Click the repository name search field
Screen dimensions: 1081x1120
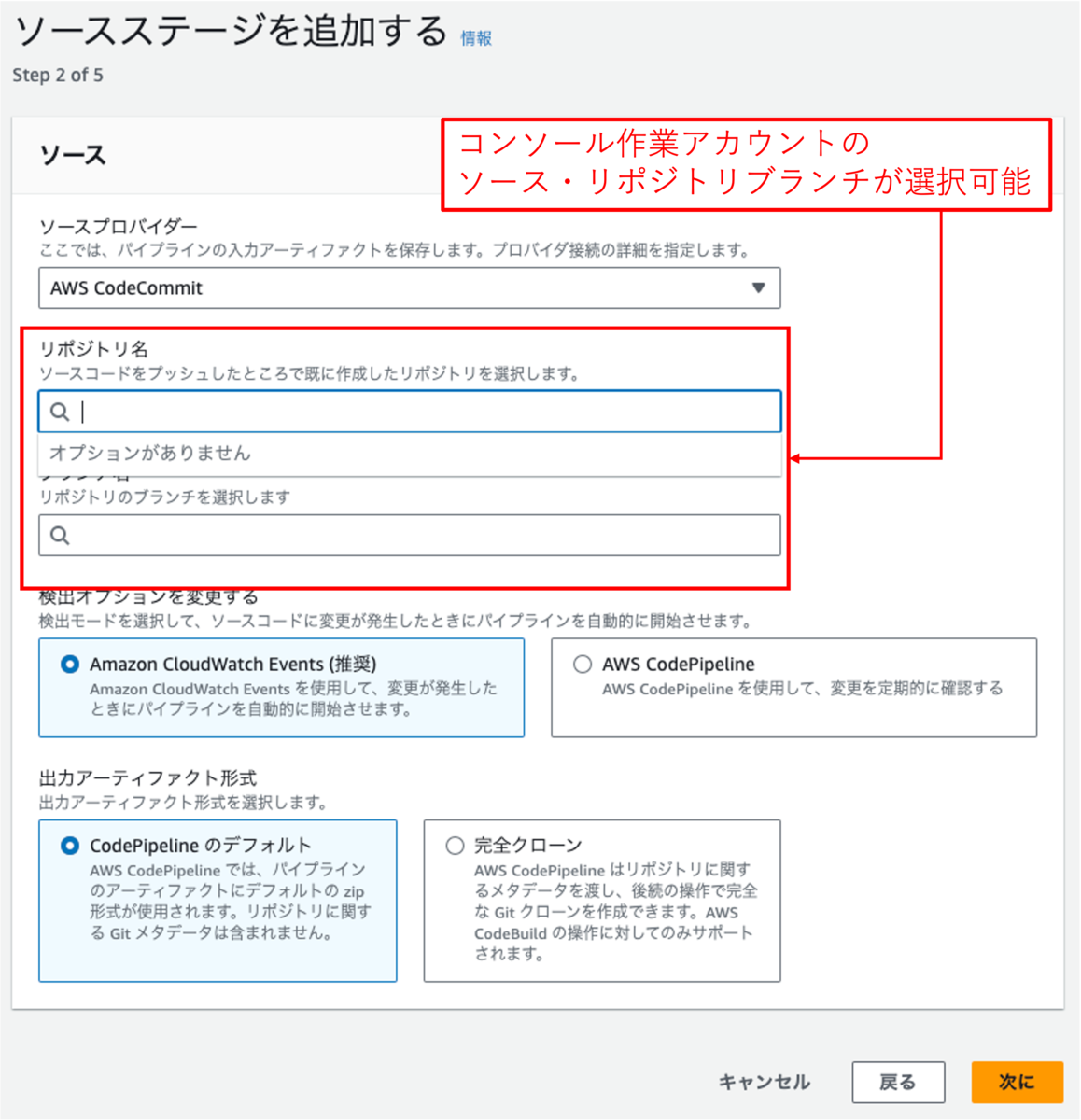(x=409, y=412)
